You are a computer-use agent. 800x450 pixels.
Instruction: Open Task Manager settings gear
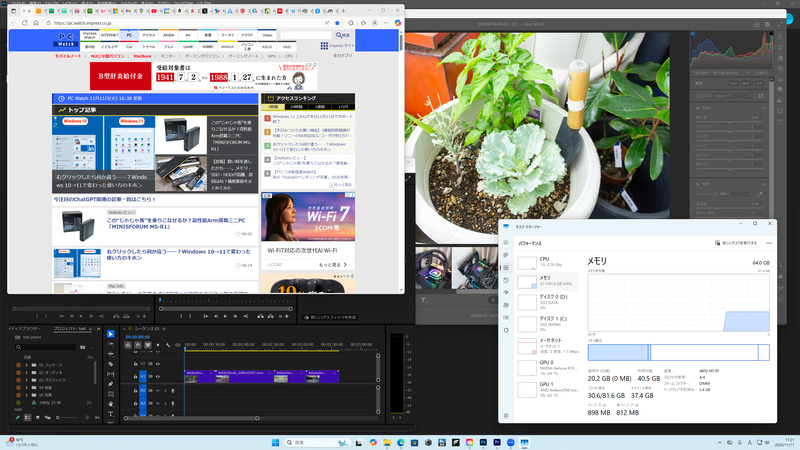click(506, 415)
